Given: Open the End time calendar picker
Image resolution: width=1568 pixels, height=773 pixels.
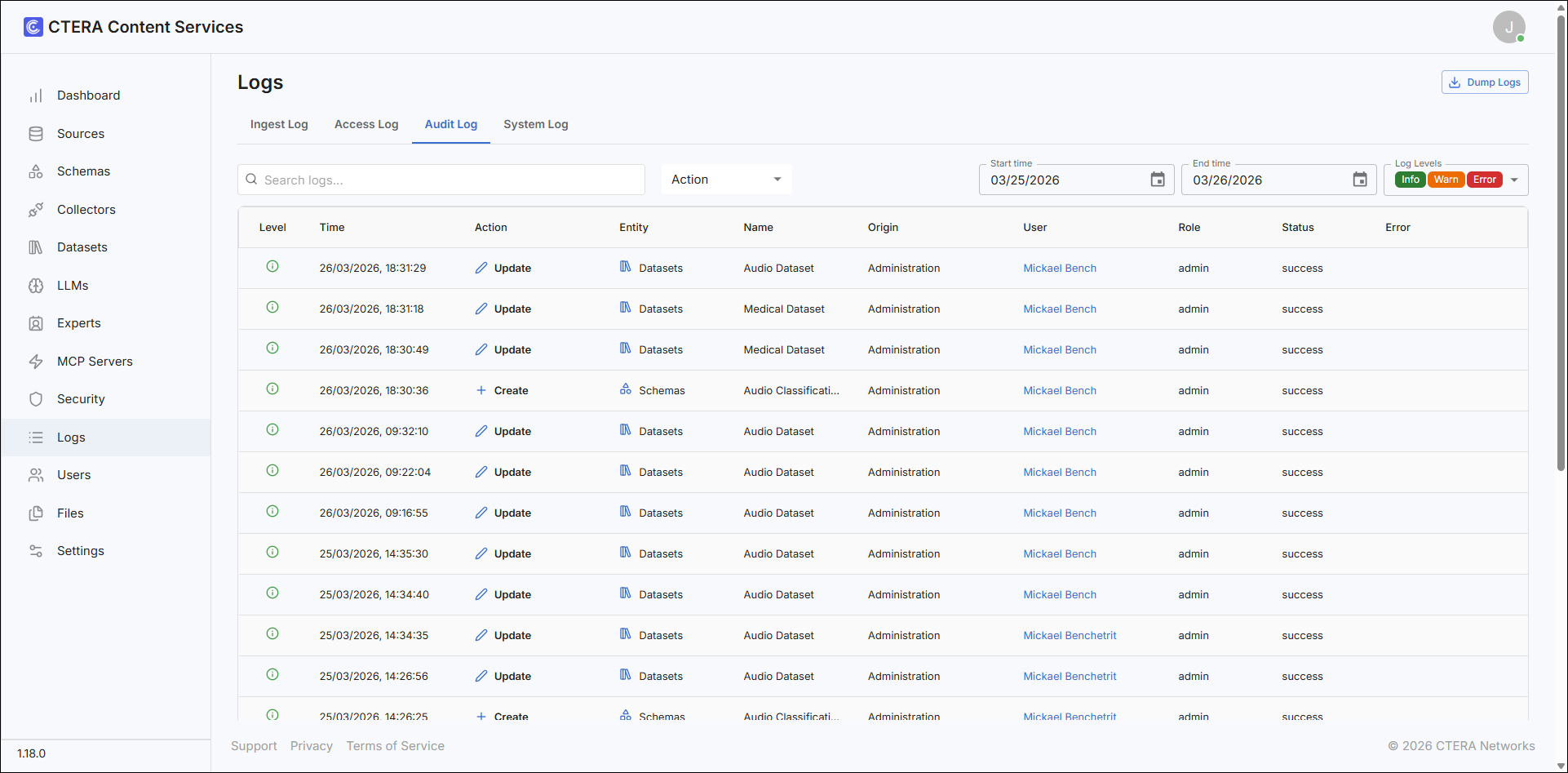Looking at the screenshot, I should tap(1360, 180).
